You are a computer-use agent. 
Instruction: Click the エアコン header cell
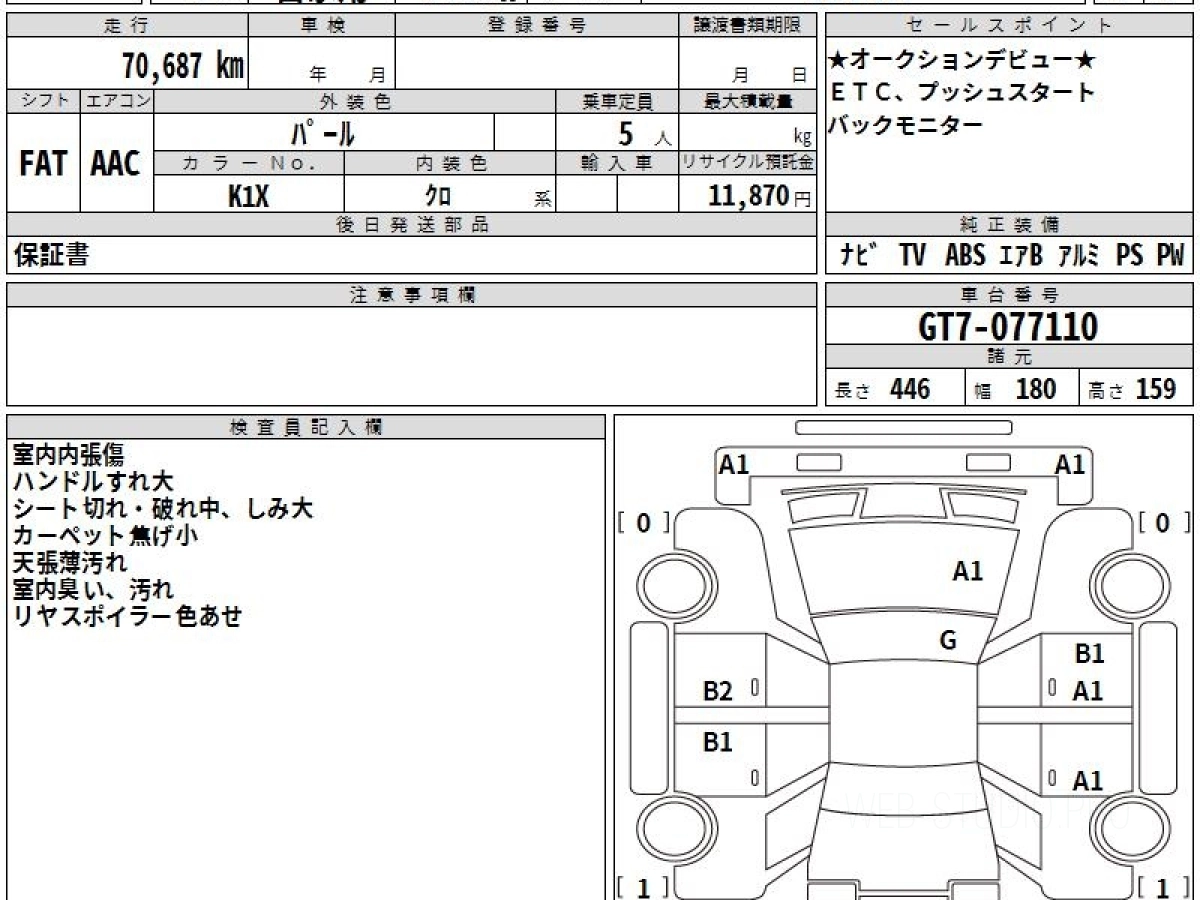pyautogui.click(x=117, y=101)
